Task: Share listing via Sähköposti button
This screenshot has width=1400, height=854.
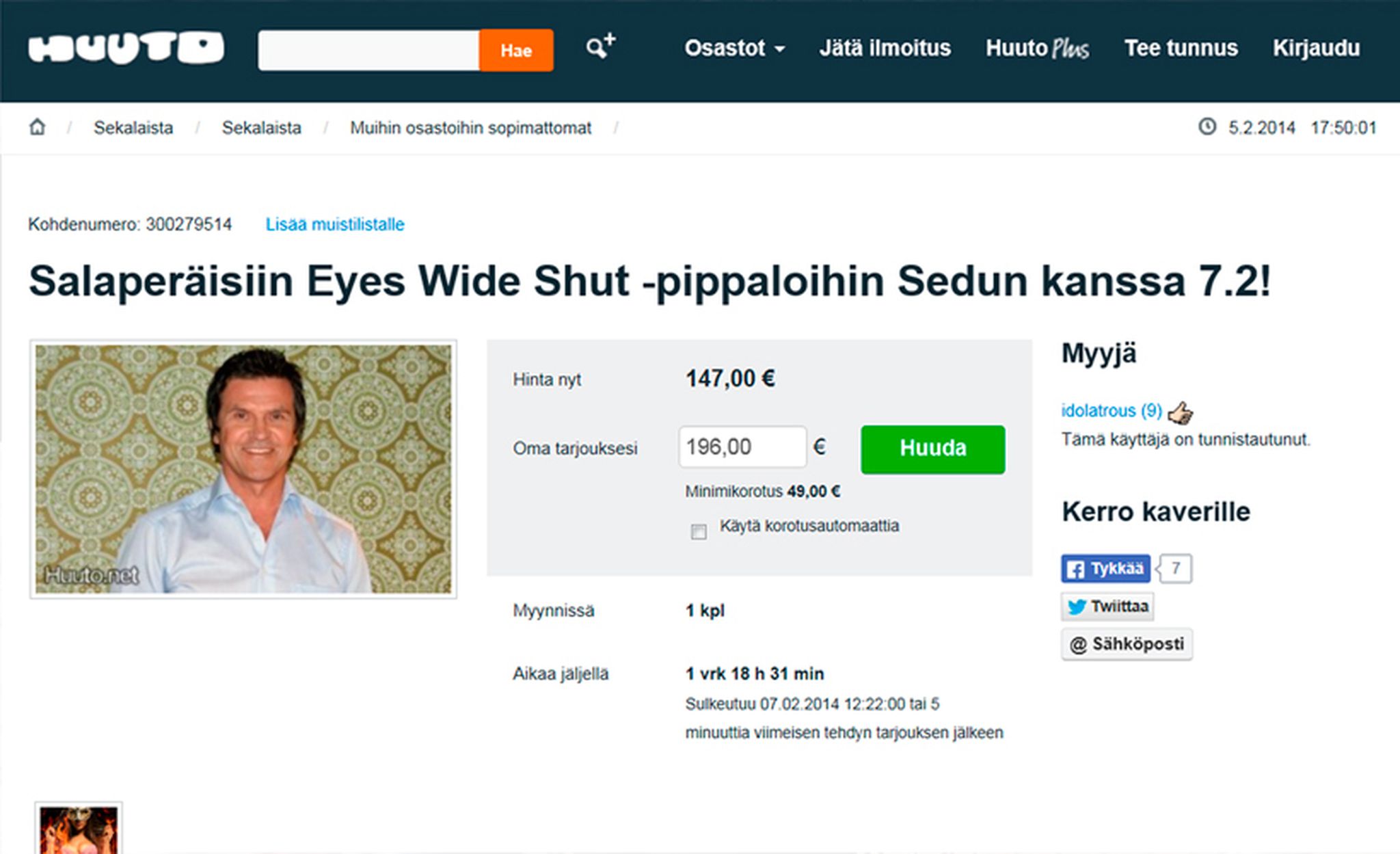Action: coord(1127,644)
